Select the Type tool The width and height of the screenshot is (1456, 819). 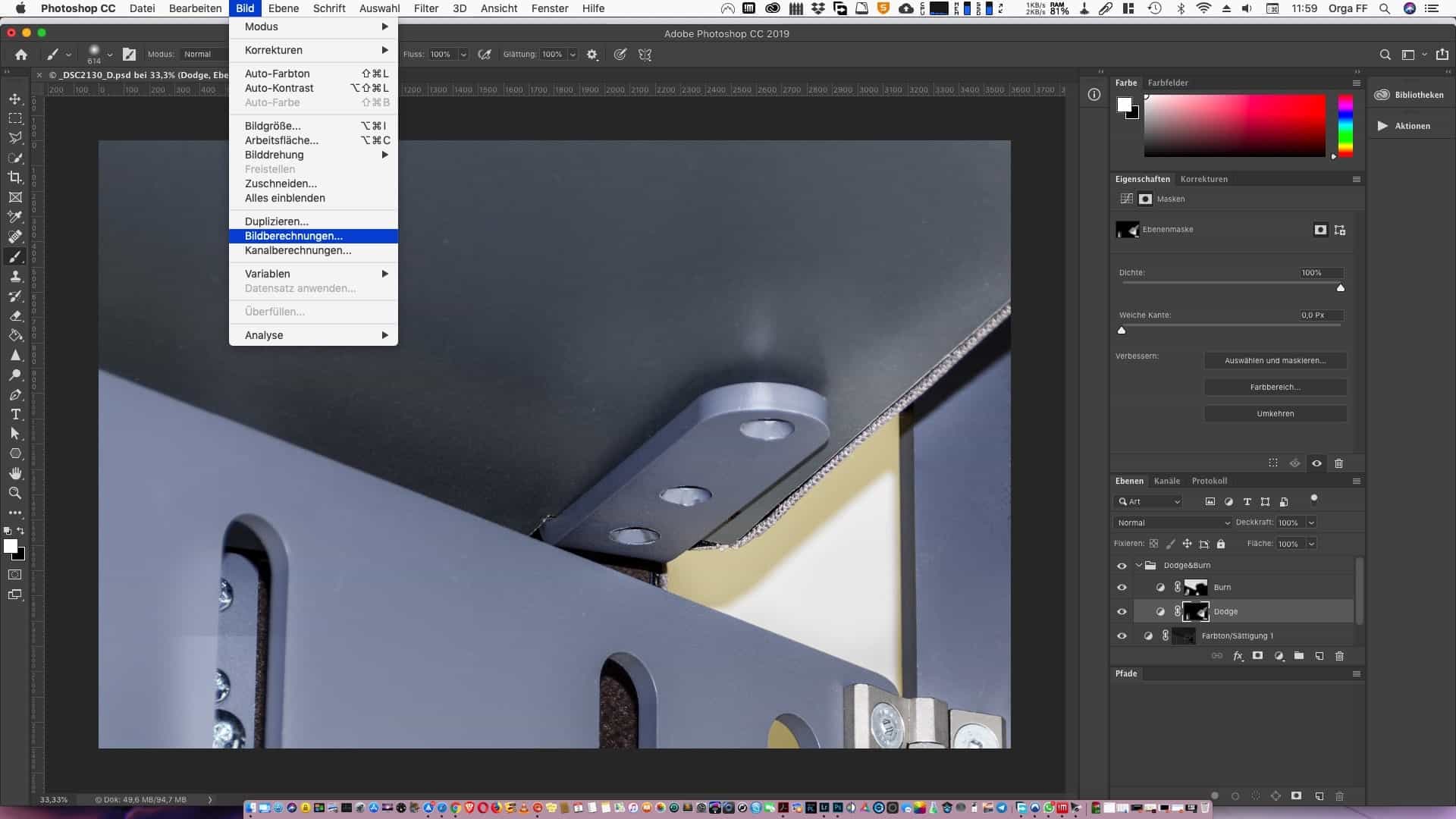click(15, 414)
